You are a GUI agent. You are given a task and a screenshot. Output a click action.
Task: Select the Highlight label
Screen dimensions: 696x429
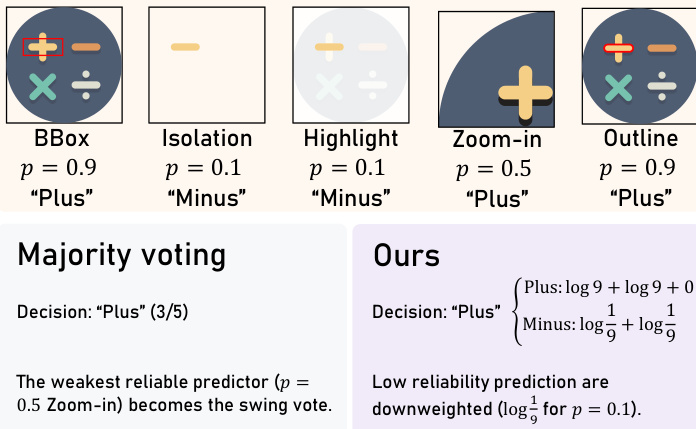(349, 138)
